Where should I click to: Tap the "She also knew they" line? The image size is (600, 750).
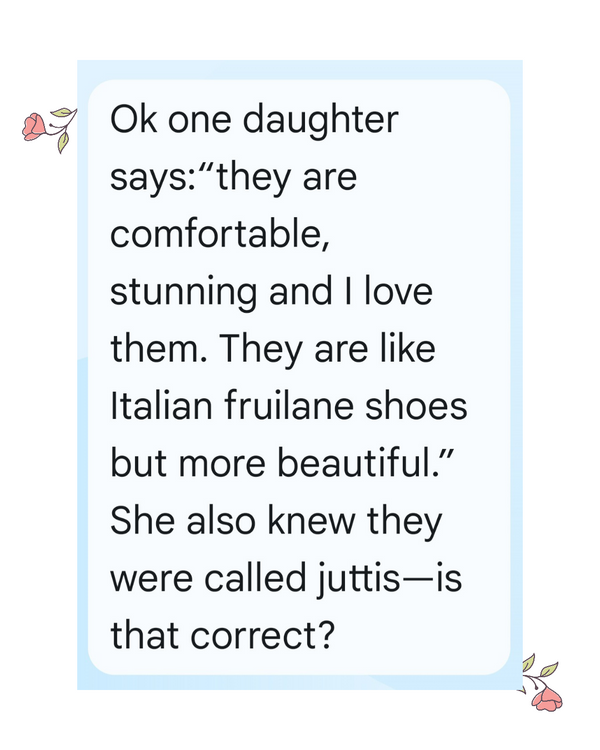[276, 521]
